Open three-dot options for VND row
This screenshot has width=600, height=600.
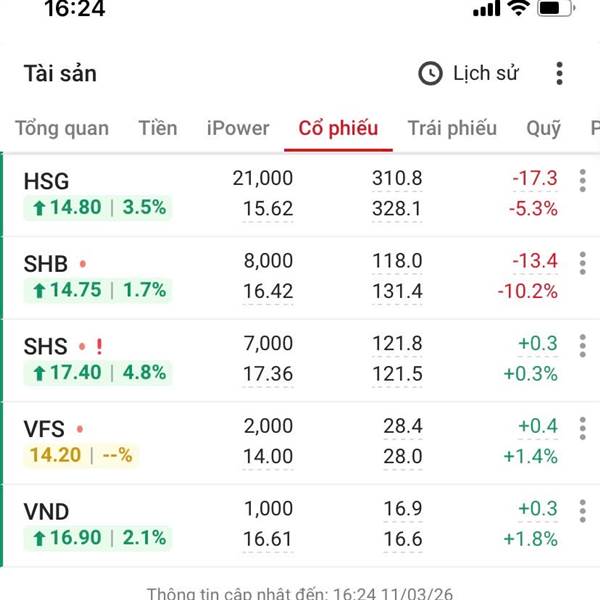click(x=582, y=512)
